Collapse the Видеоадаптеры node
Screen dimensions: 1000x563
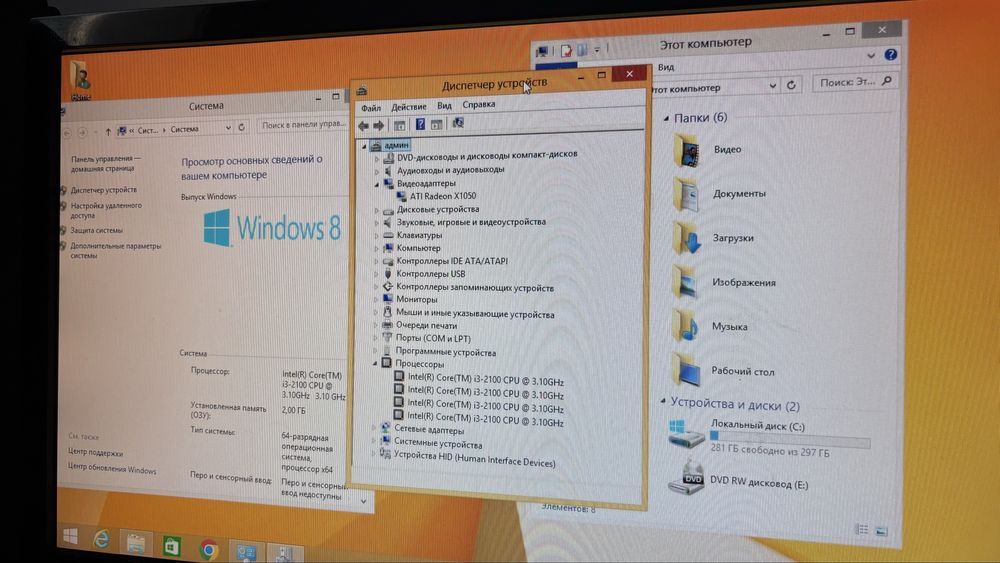376,184
